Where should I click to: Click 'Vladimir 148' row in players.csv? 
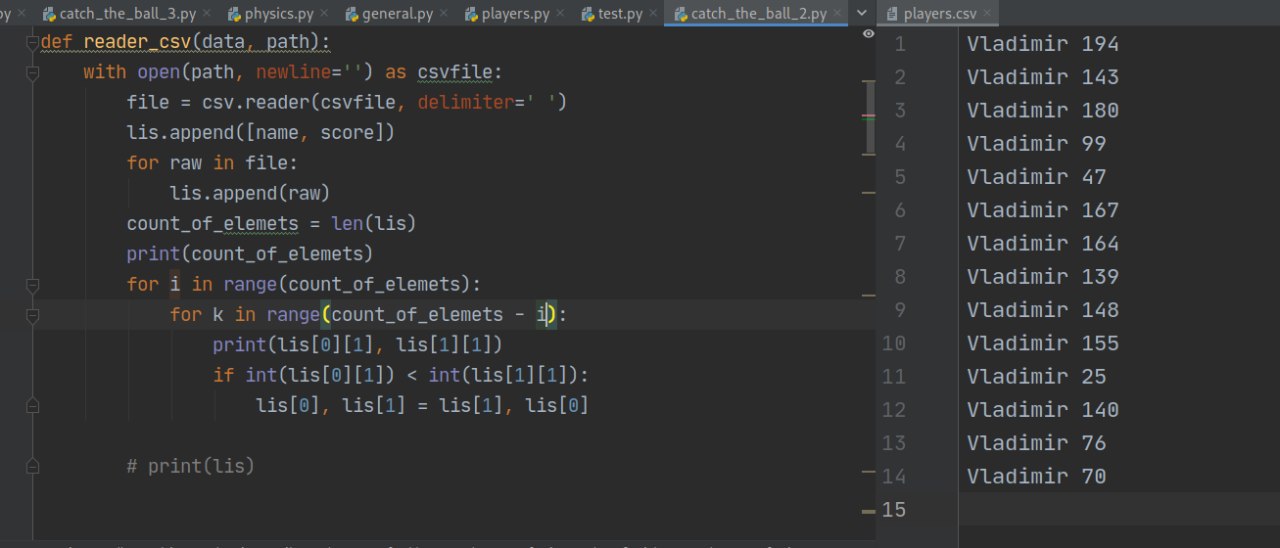tap(1043, 310)
